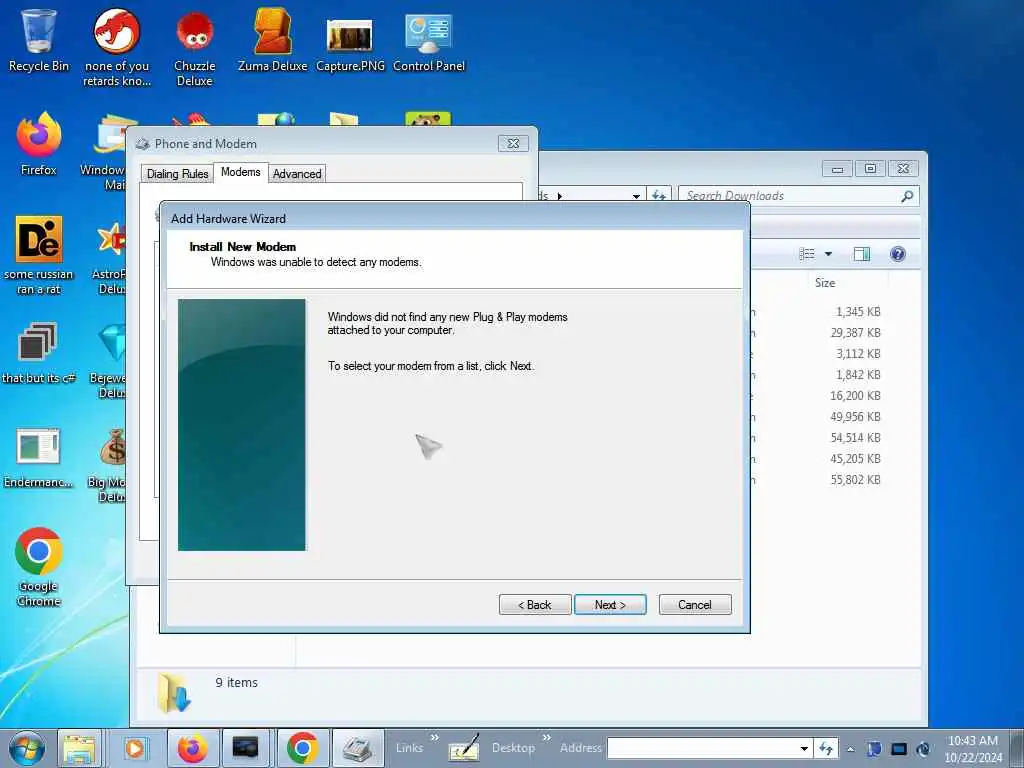Select the file sized 45,205 KB

(x=855, y=458)
